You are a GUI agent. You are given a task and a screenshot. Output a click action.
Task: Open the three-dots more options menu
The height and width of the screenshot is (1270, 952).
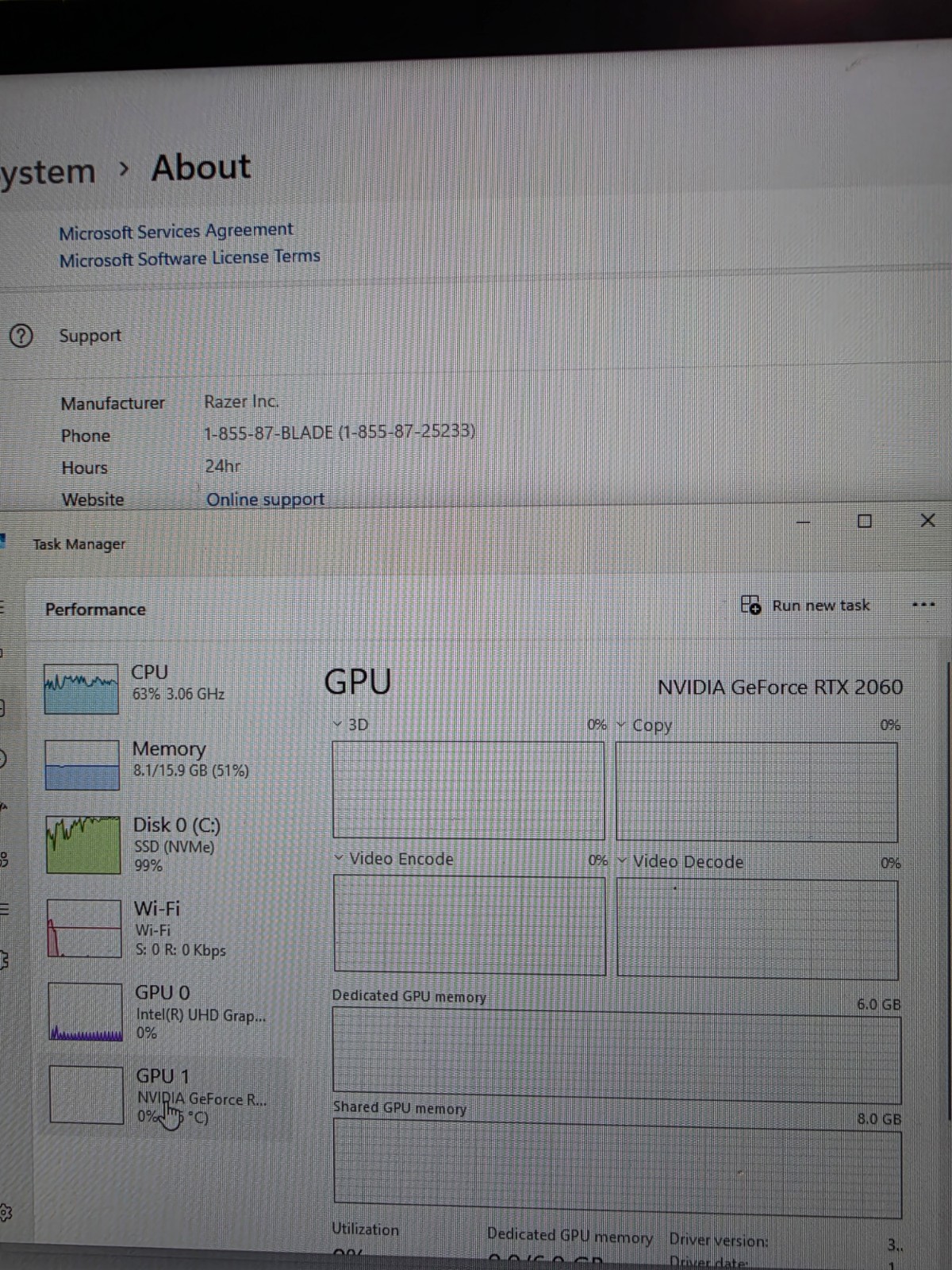923,605
